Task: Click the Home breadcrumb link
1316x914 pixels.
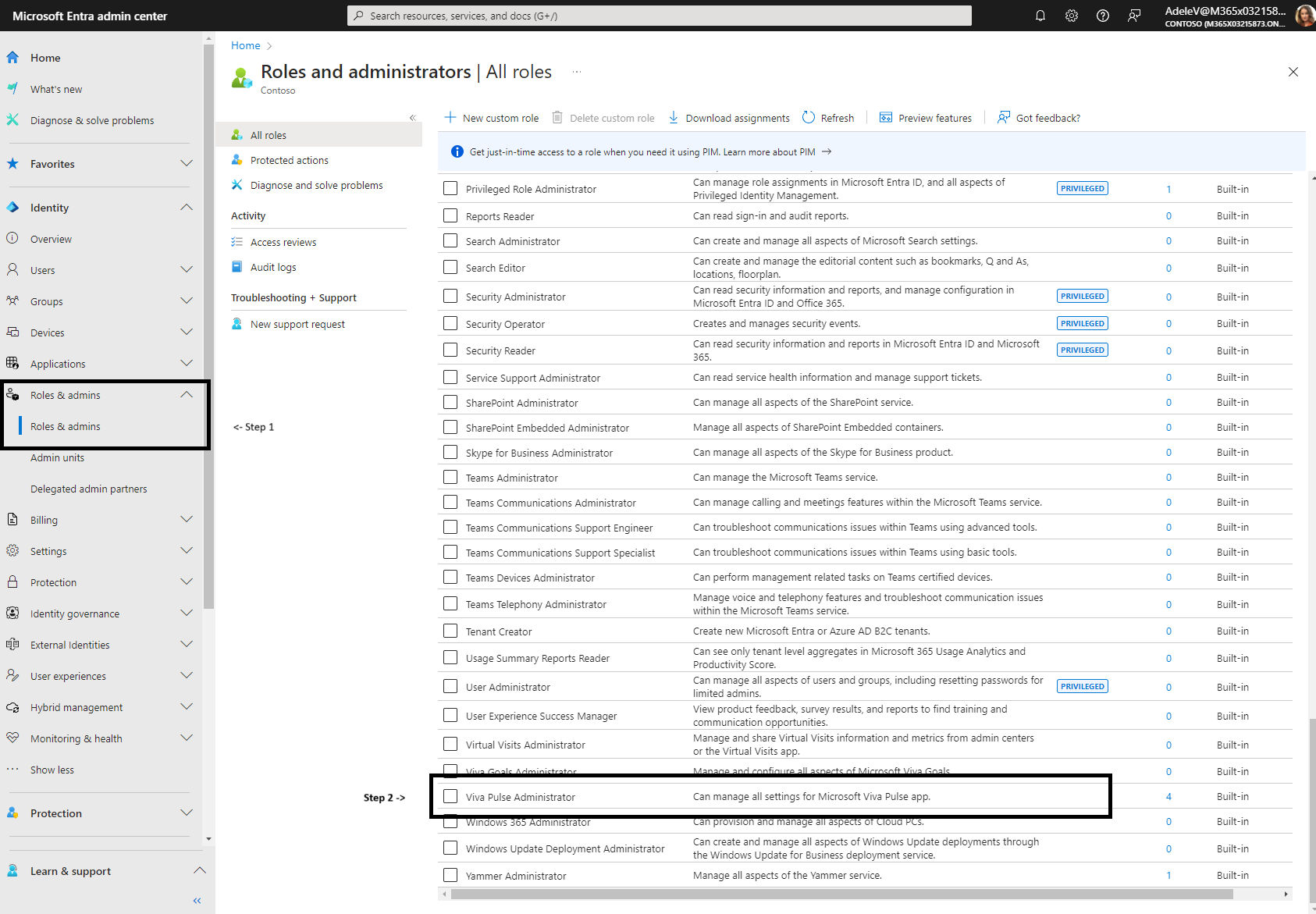Action: pyautogui.click(x=245, y=45)
